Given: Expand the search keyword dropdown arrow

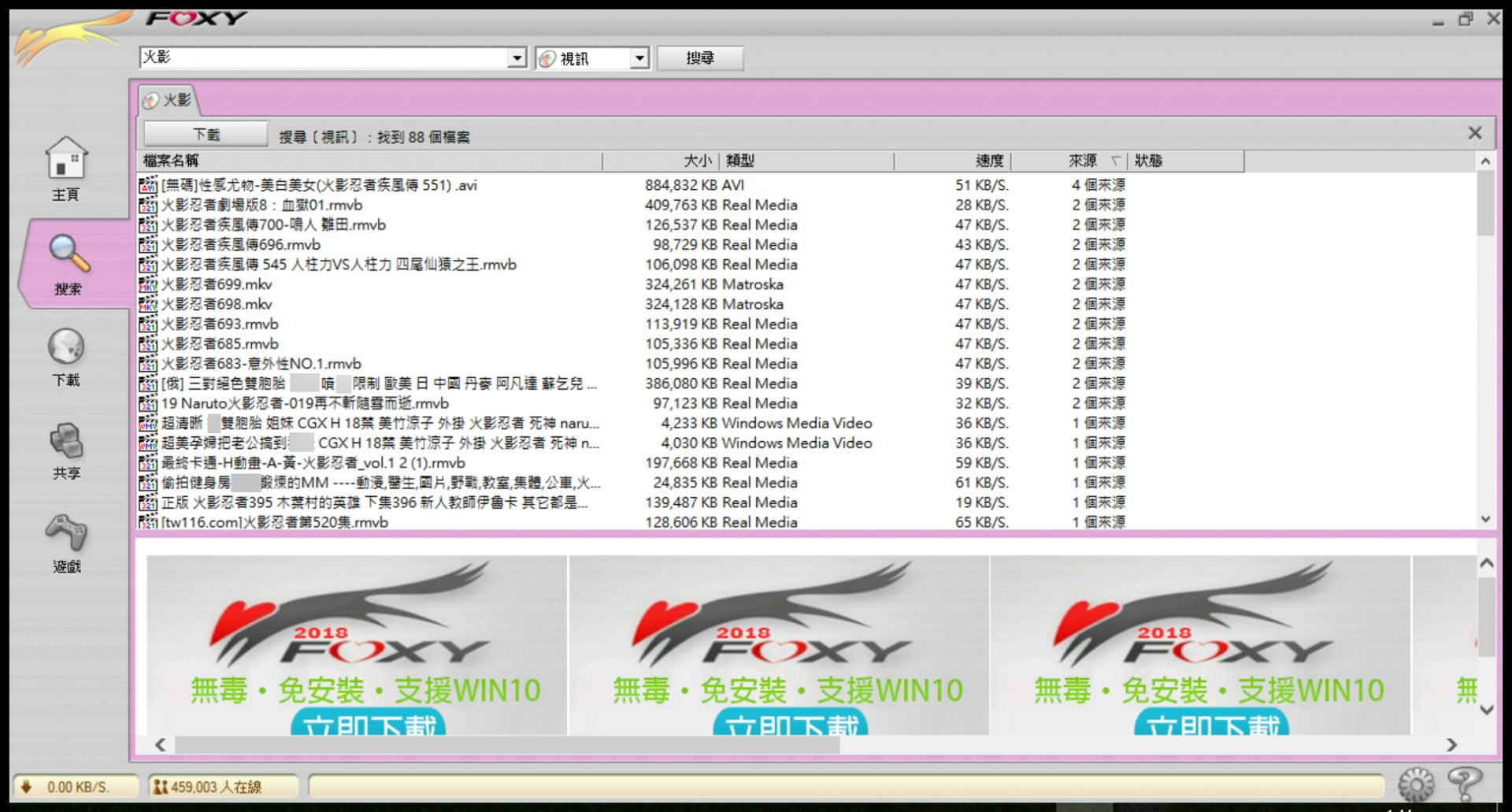Looking at the screenshot, I should point(517,58).
